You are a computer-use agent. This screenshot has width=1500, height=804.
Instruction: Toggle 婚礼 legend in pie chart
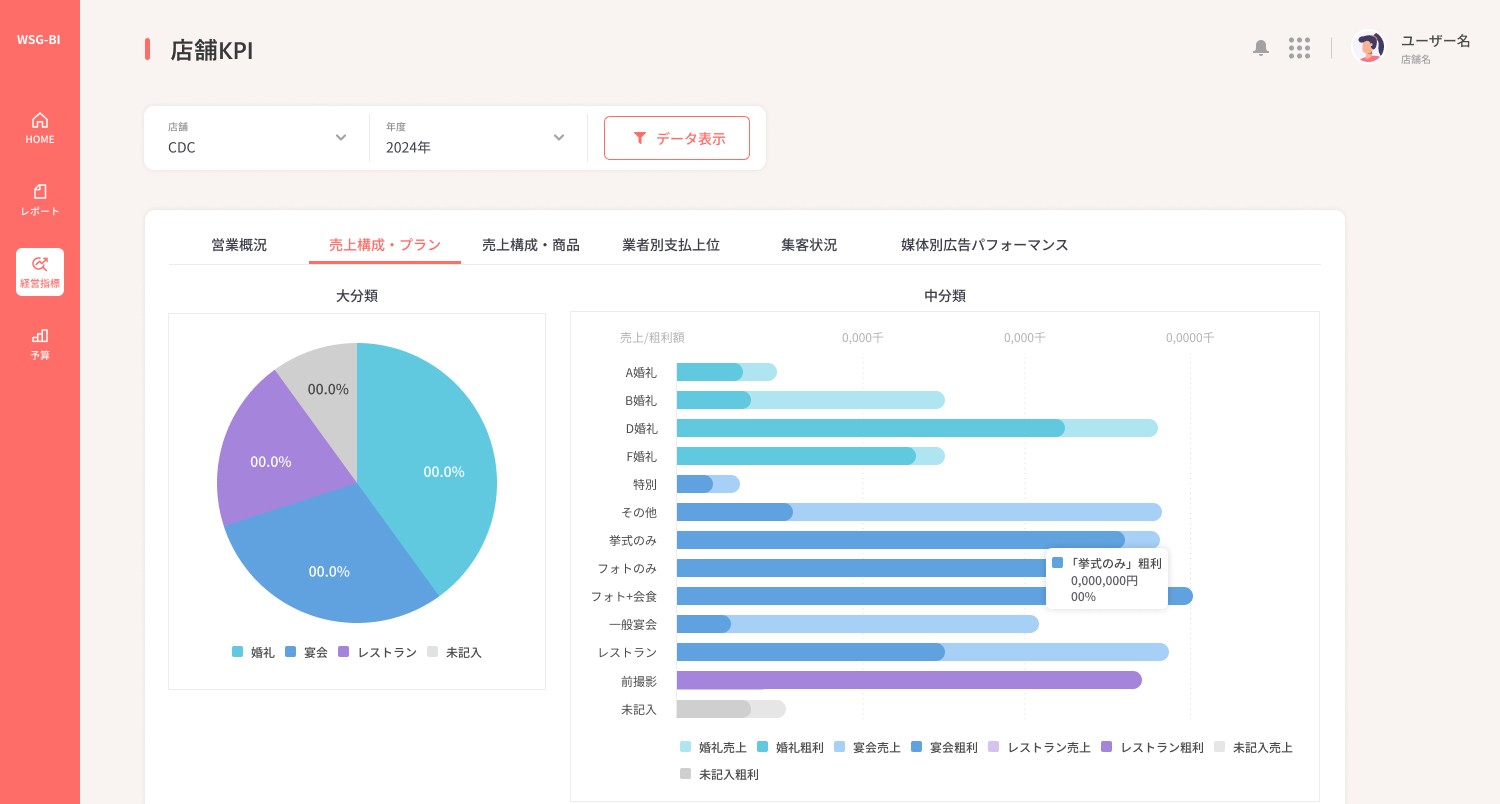click(253, 652)
